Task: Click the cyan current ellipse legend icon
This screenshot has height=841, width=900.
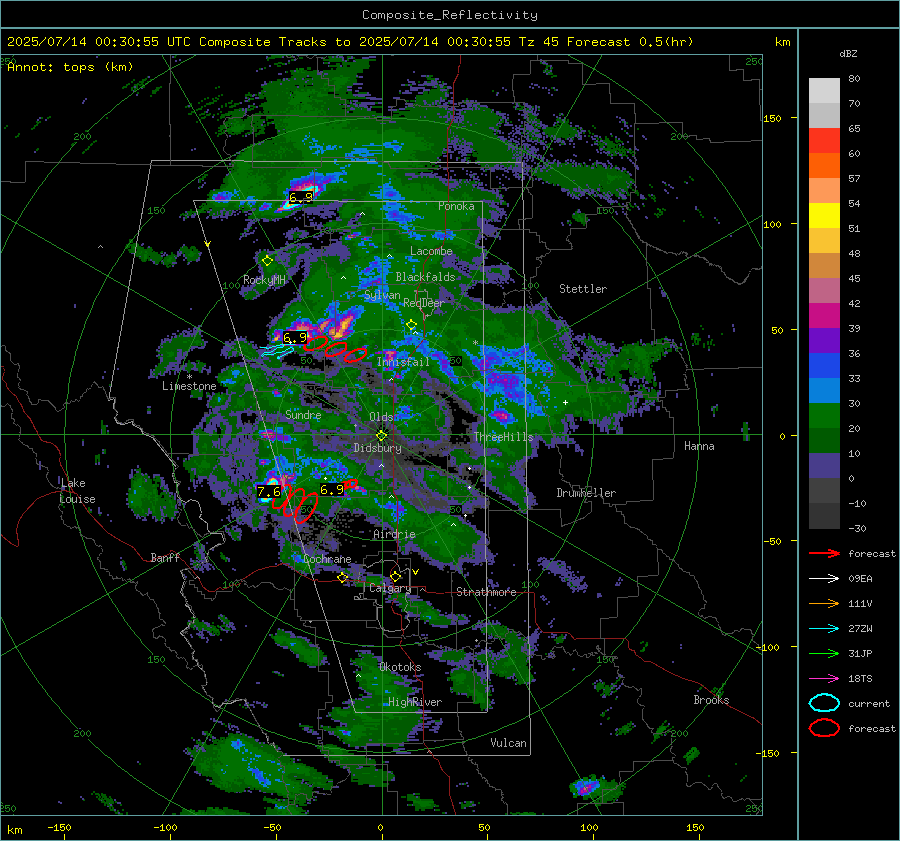Action: [x=824, y=703]
